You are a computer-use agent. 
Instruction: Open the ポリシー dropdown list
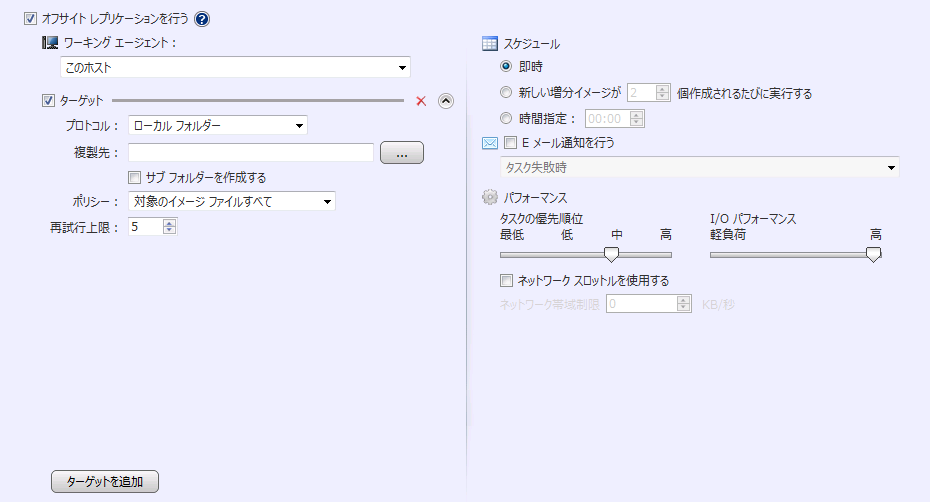(327, 202)
